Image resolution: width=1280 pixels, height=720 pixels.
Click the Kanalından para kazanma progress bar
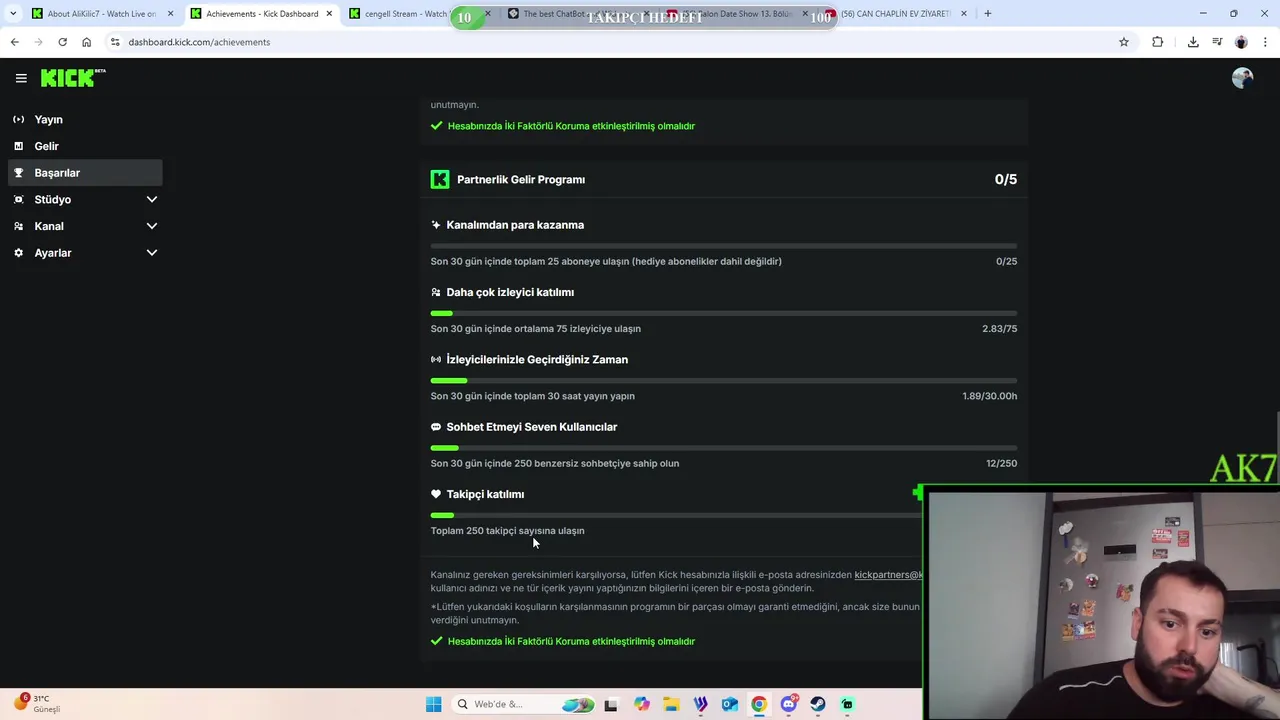724,245
